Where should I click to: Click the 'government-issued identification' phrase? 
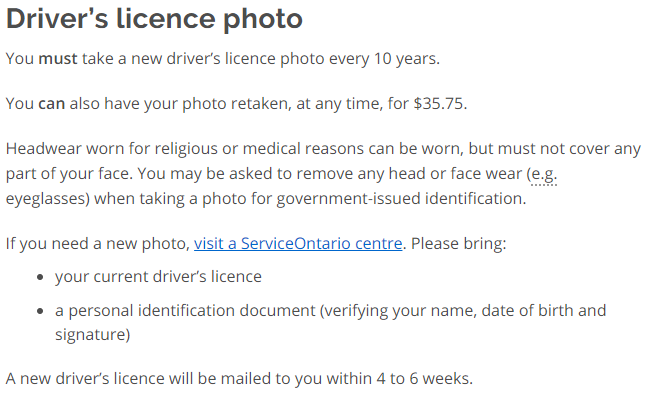(399, 199)
